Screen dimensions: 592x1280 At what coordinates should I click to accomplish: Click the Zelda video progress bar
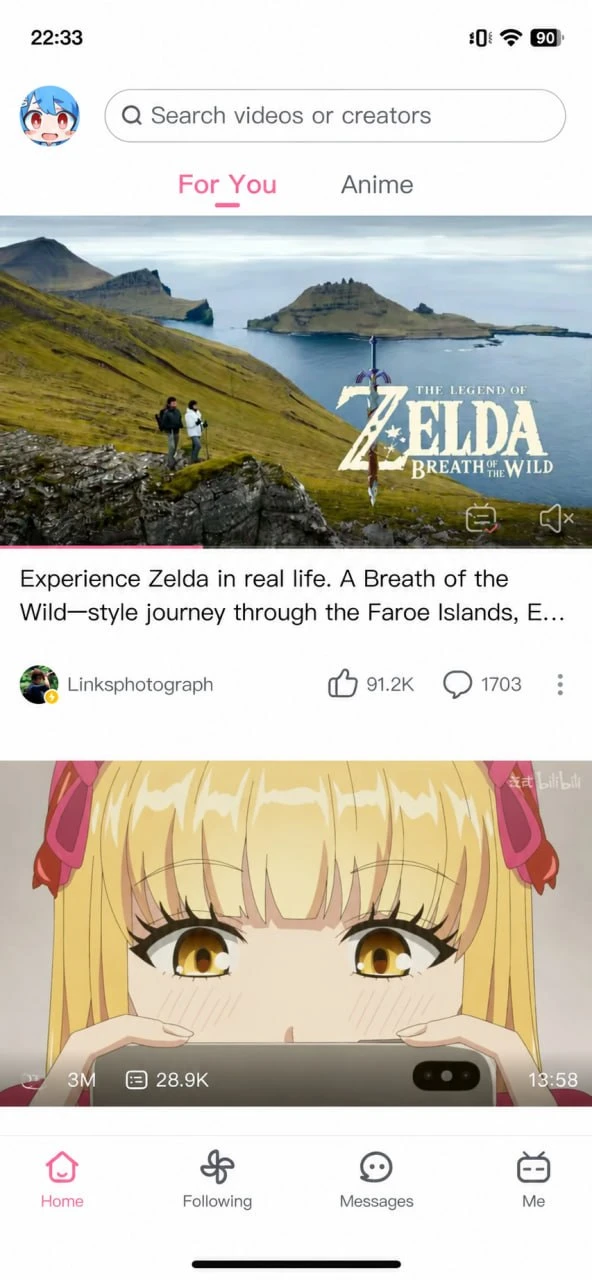(296, 546)
